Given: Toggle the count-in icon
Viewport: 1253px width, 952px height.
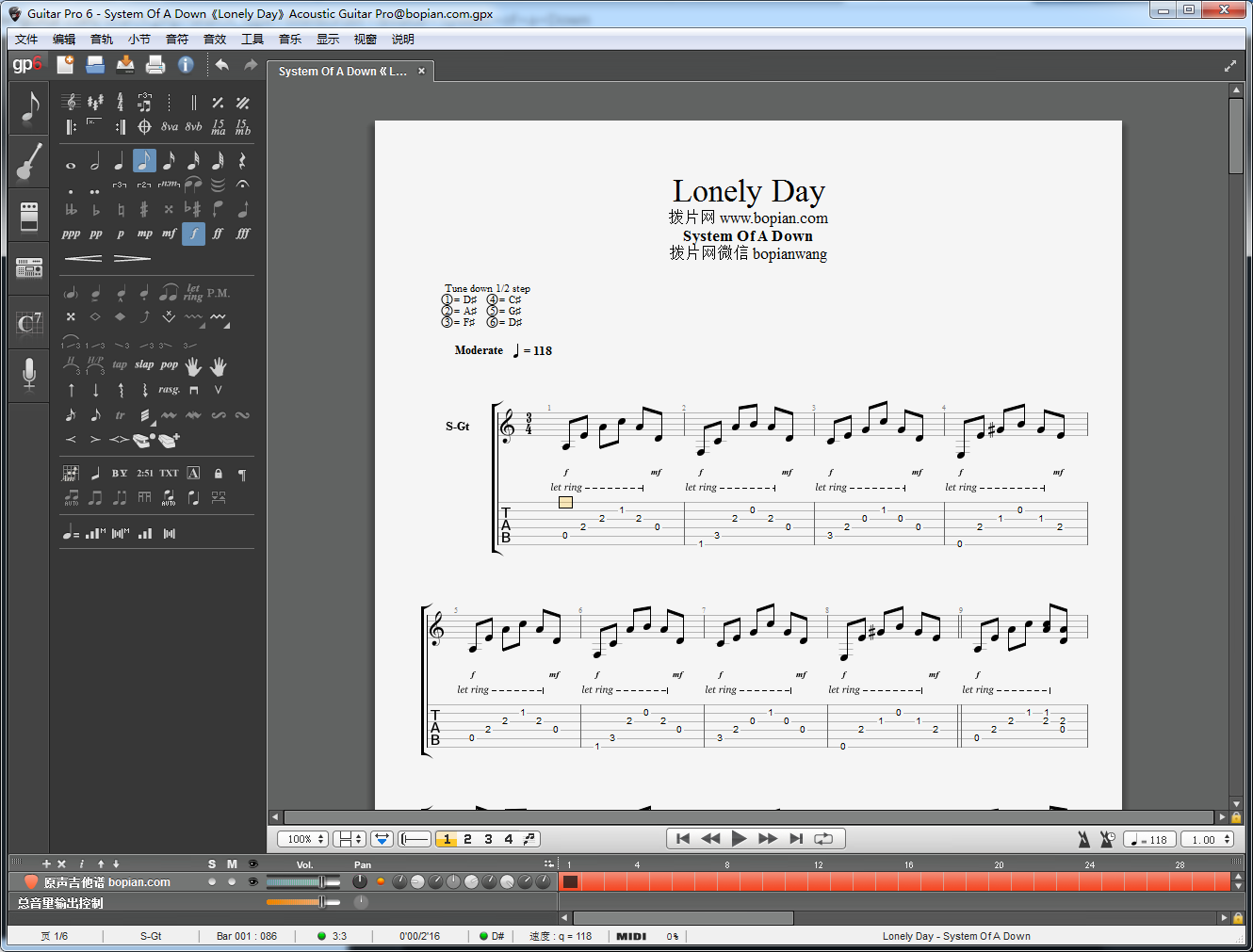Looking at the screenshot, I should (x=1107, y=839).
